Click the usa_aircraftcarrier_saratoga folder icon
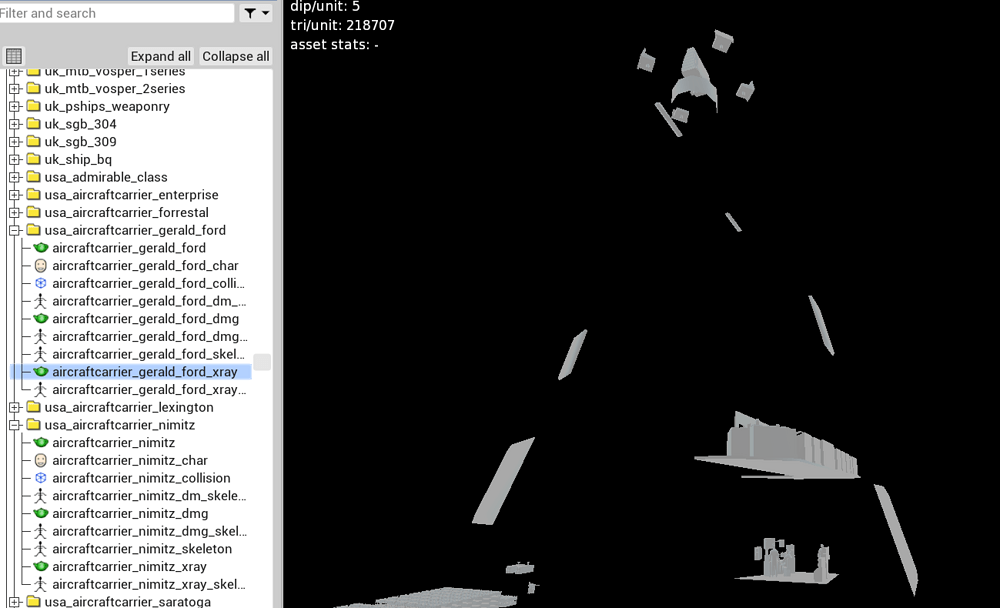This screenshot has height=608, width=1000. [34, 602]
